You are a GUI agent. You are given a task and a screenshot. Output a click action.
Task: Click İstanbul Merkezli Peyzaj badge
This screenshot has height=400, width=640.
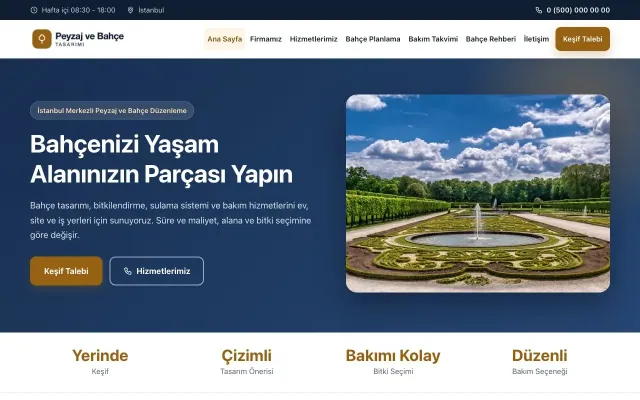tap(112, 111)
